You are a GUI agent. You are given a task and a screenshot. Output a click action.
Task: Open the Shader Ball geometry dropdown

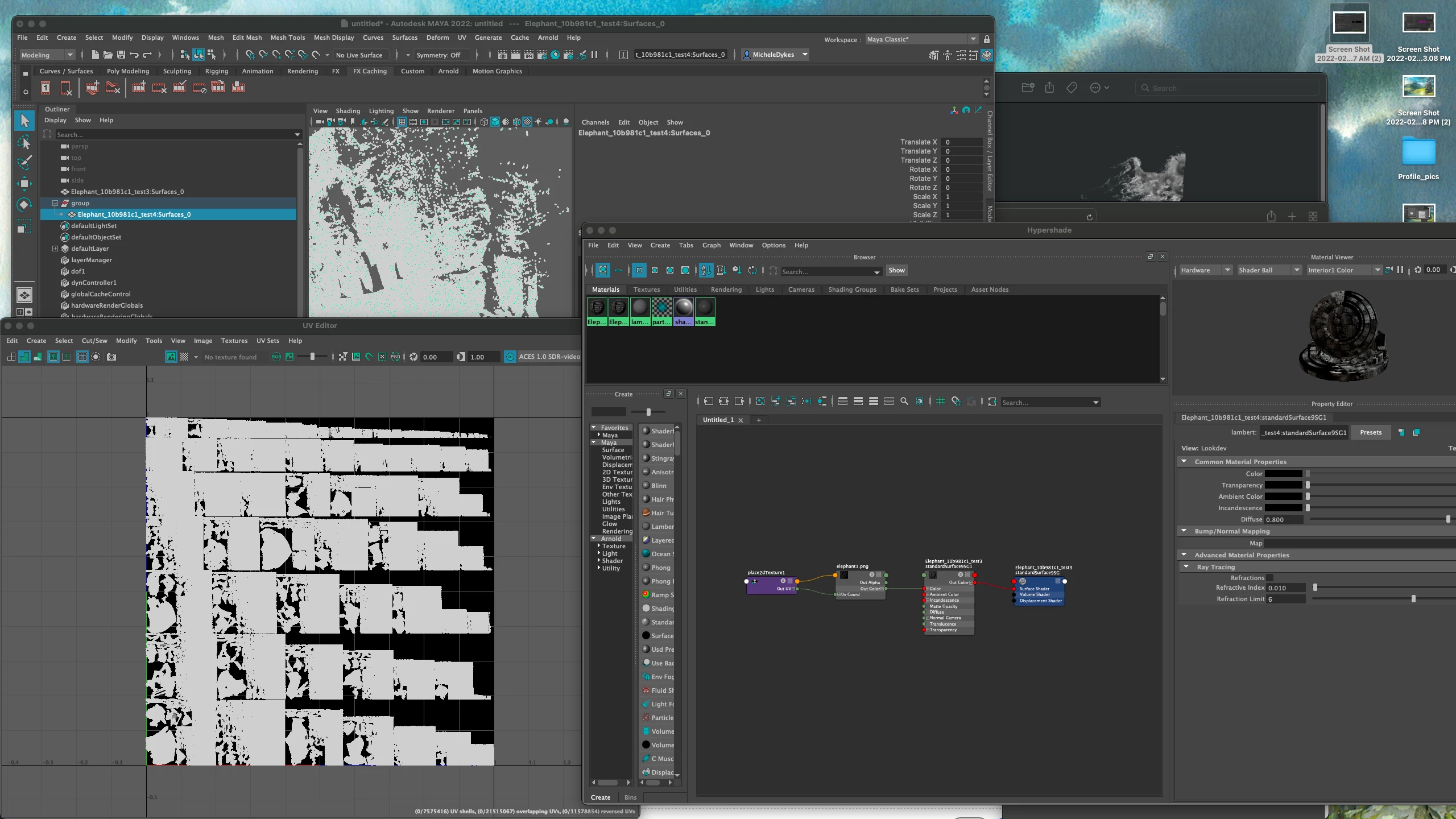point(1269,270)
